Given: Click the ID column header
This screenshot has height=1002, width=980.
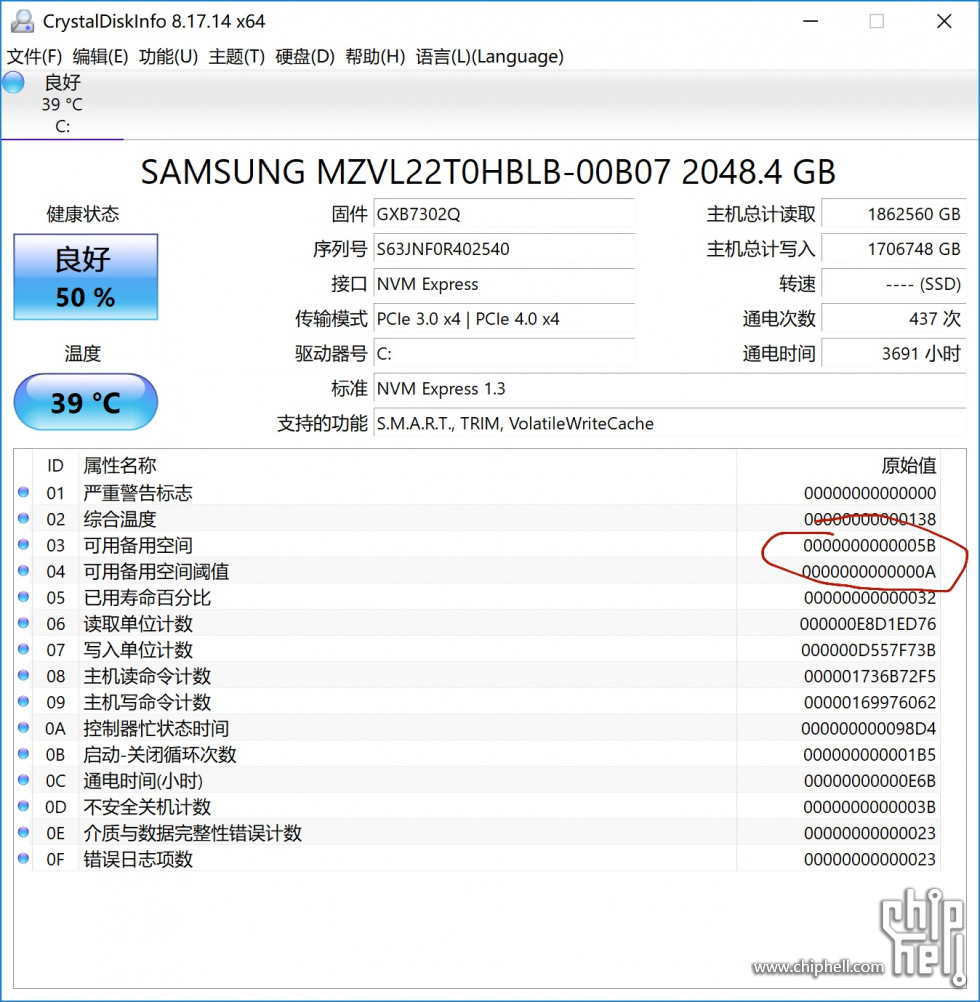Looking at the screenshot, I should click(x=56, y=466).
